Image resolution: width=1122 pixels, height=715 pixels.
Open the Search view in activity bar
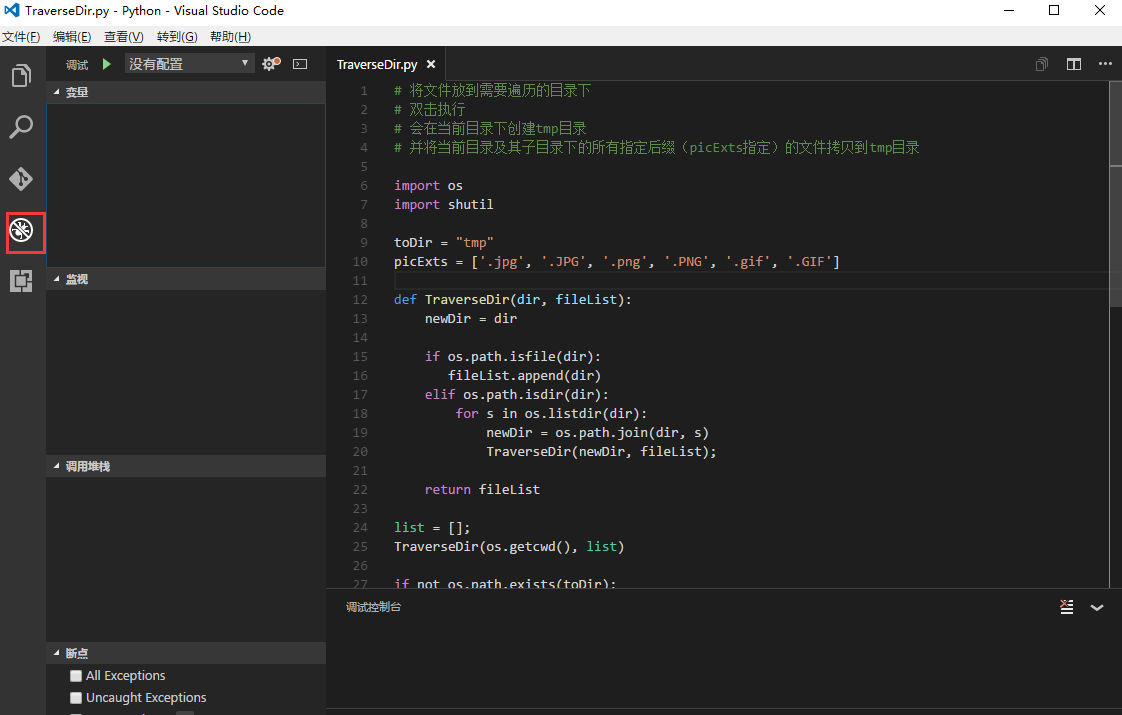(21, 127)
